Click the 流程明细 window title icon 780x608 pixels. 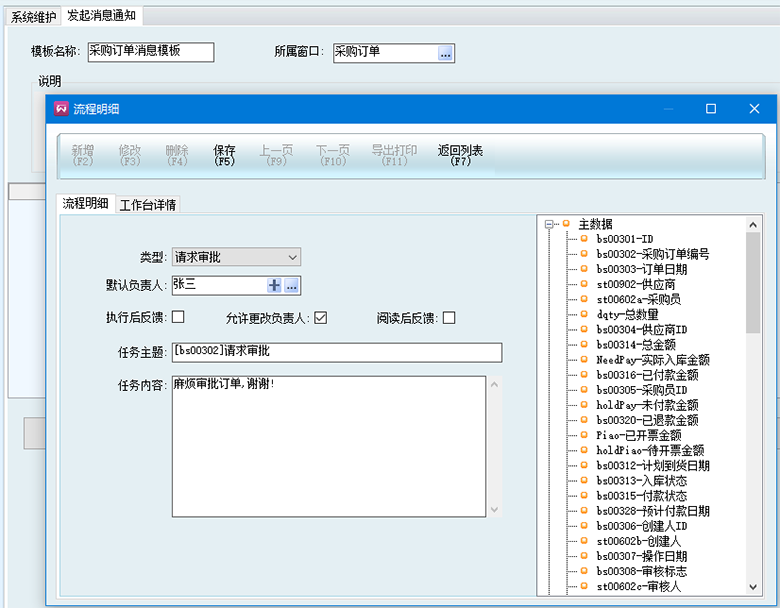61,109
